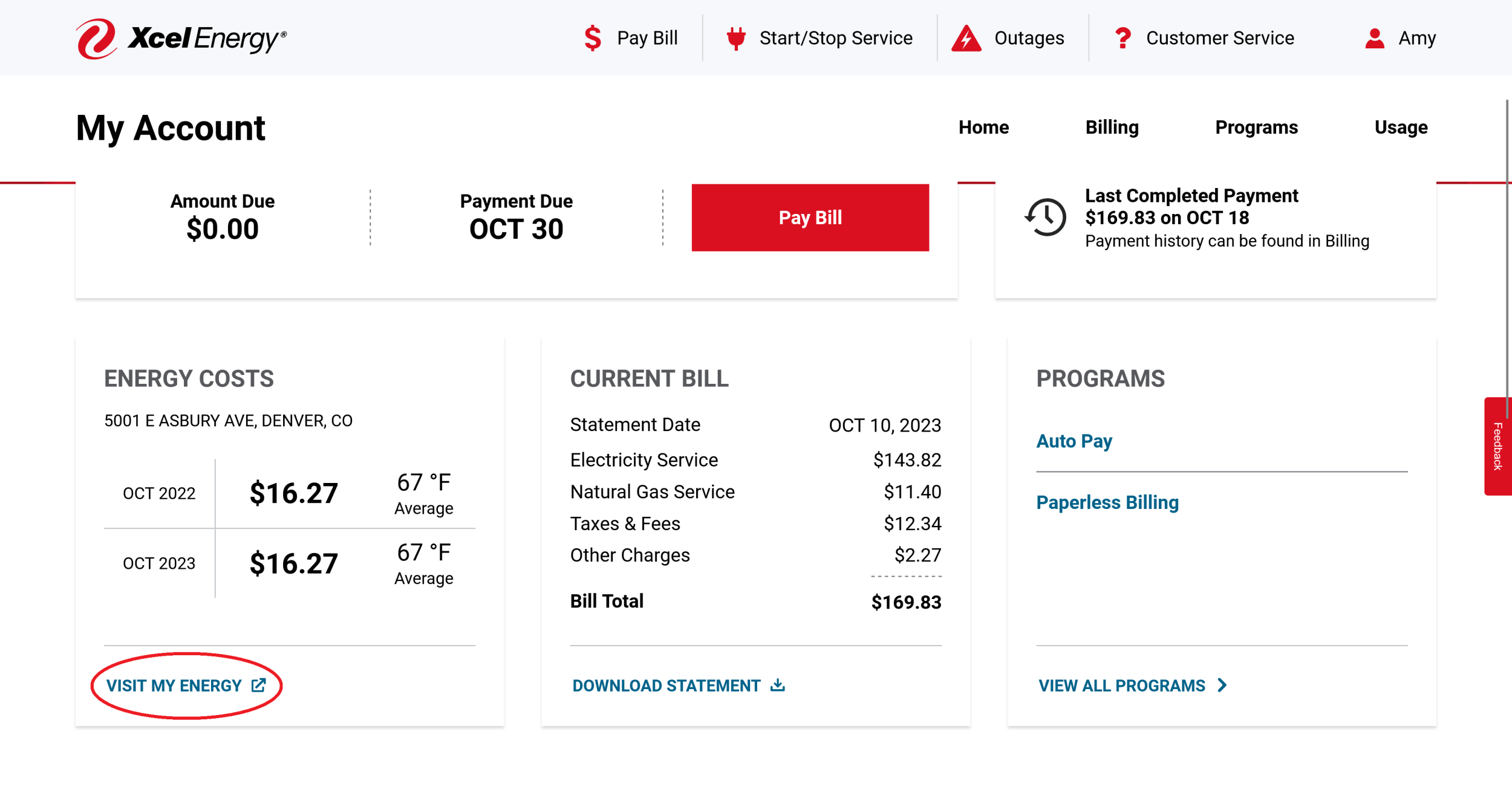The height and width of the screenshot is (787, 1512).
Task: Click the CURRENT BILL card heading
Action: click(649, 379)
